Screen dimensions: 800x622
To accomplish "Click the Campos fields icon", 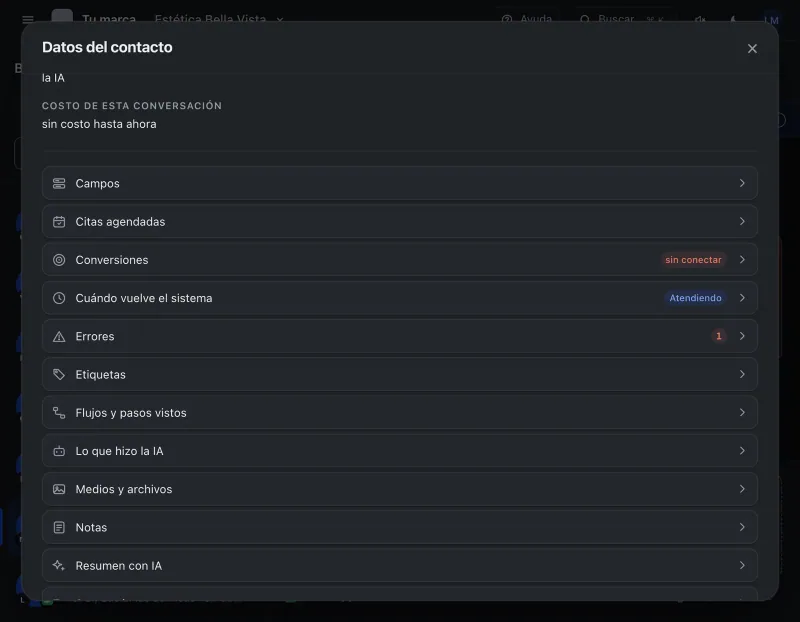I will (59, 183).
